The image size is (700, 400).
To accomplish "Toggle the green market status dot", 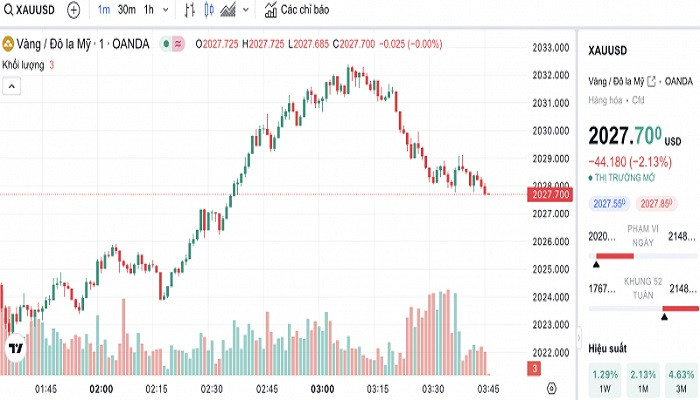I will click(163, 43).
